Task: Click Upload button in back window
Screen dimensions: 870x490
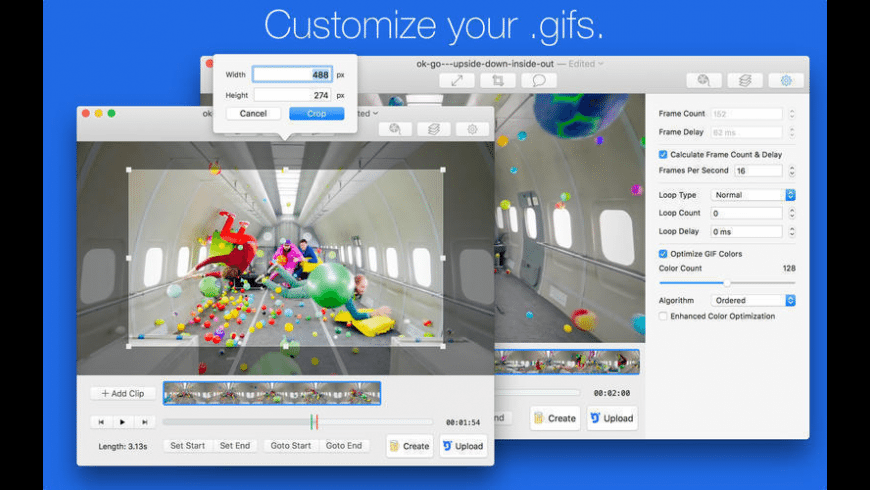Action: [612, 418]
